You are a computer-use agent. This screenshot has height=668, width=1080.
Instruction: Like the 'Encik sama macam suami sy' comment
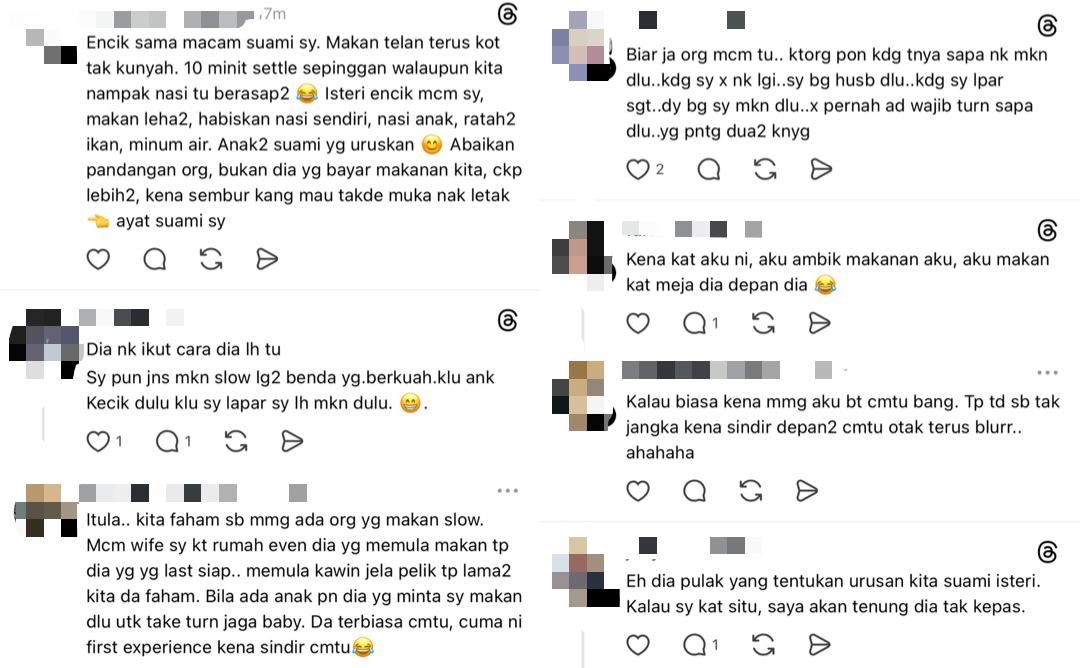point(98,260)
